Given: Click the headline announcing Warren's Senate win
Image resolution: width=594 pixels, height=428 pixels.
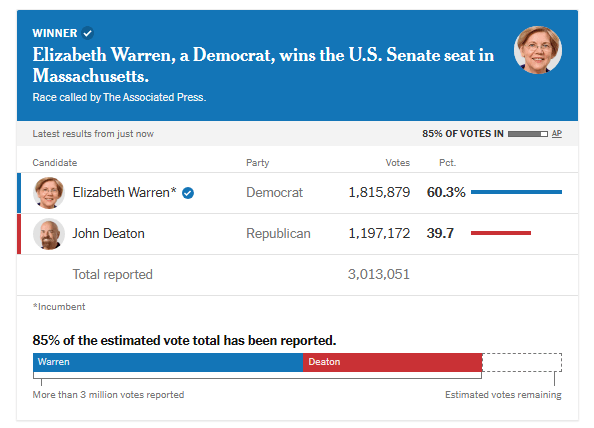Looking at the screenshot, I should (x=263, y=65).
